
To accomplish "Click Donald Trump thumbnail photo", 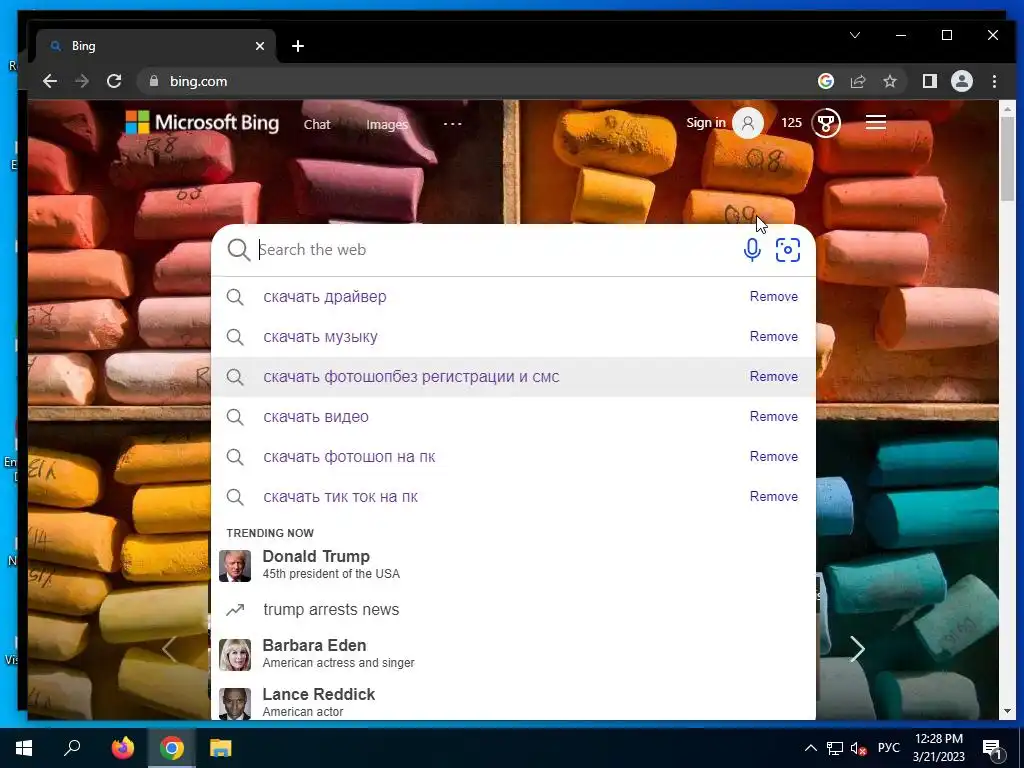I will pyautogui.click(x=234, y=566).
